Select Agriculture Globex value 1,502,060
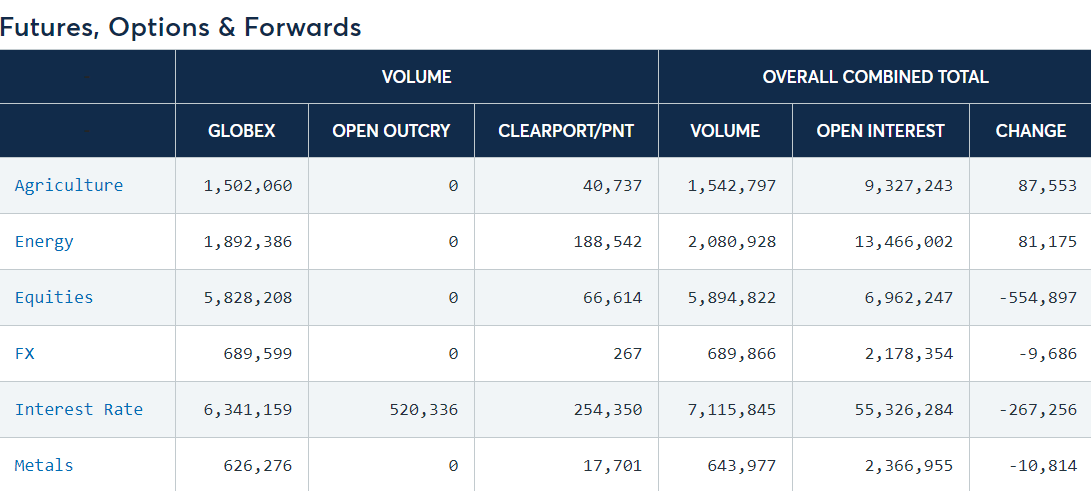The image size is (1091, 491). click(x=248, y=186)
